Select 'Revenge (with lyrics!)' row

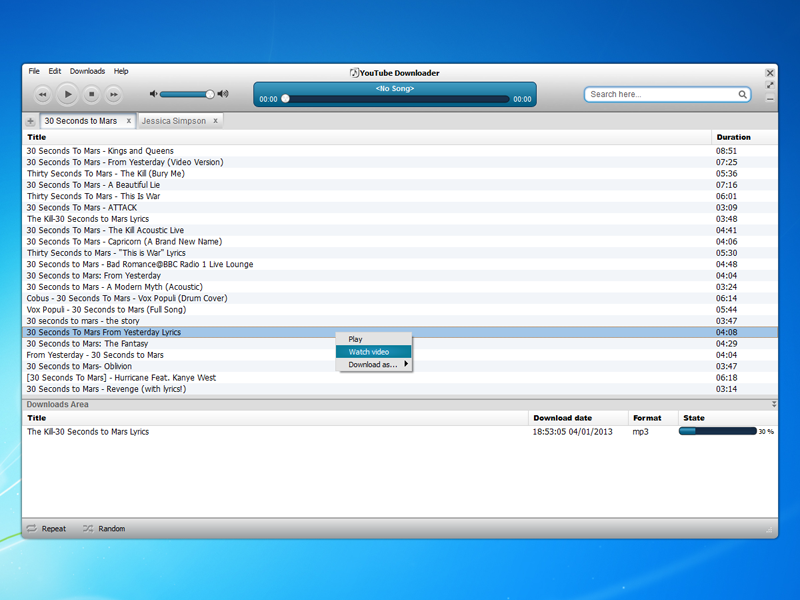400,389
